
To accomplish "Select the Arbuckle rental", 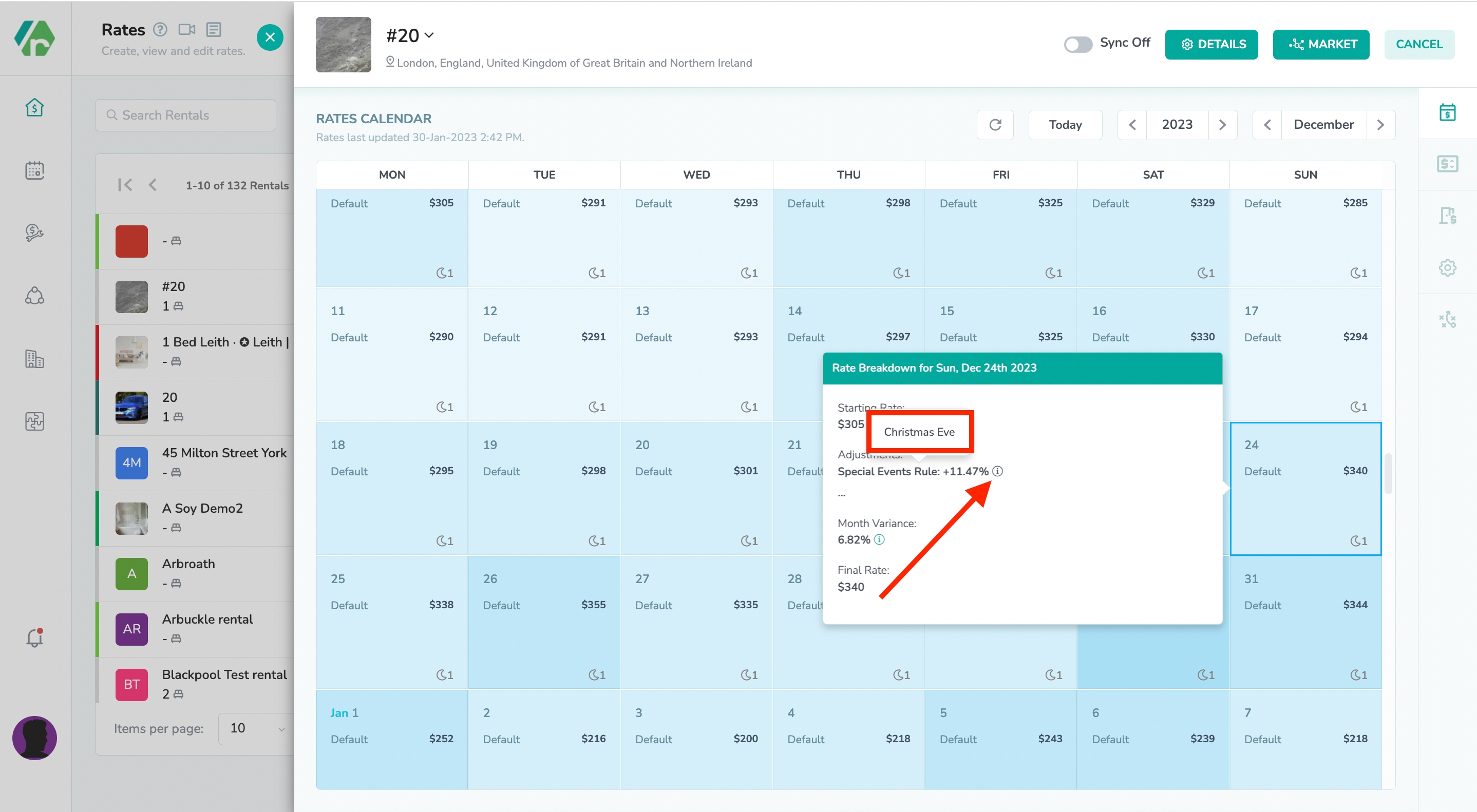I will (195, 629).
